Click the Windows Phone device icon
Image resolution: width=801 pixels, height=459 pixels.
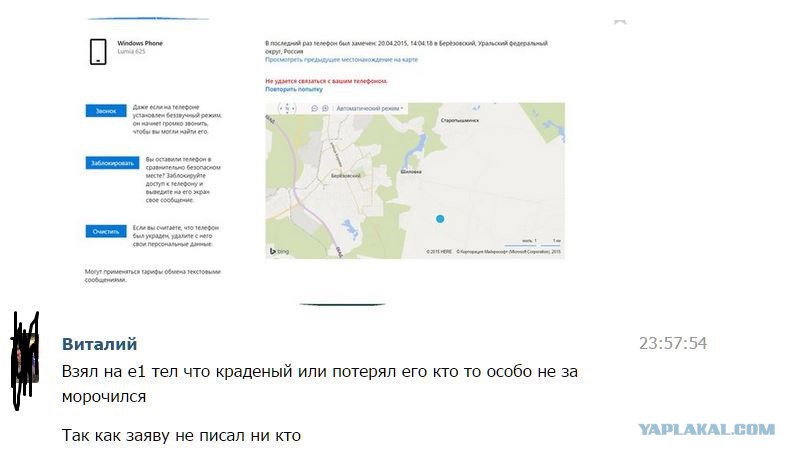tap(98, 52)
